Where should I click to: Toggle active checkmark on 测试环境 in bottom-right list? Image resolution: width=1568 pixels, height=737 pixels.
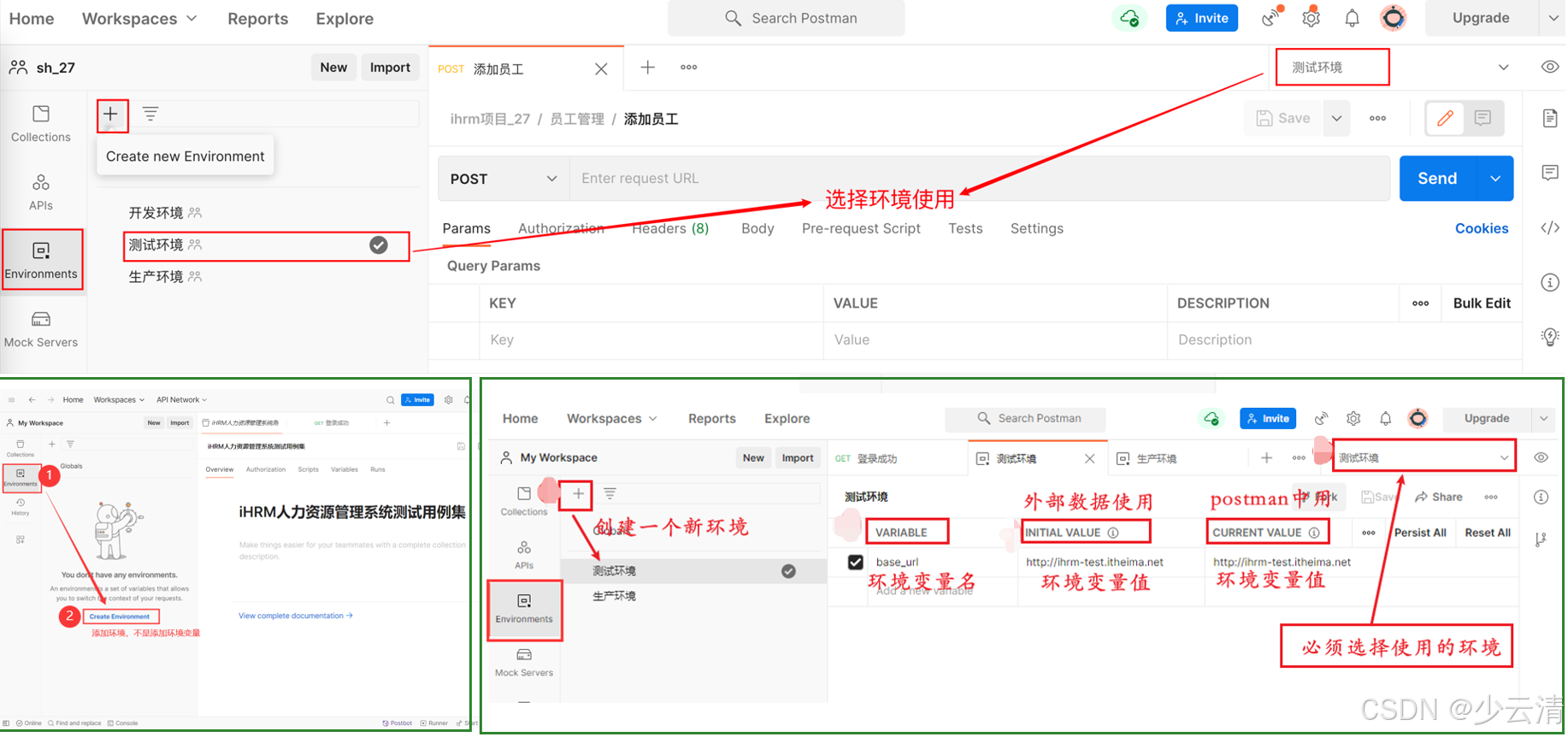tap(788, 571)
